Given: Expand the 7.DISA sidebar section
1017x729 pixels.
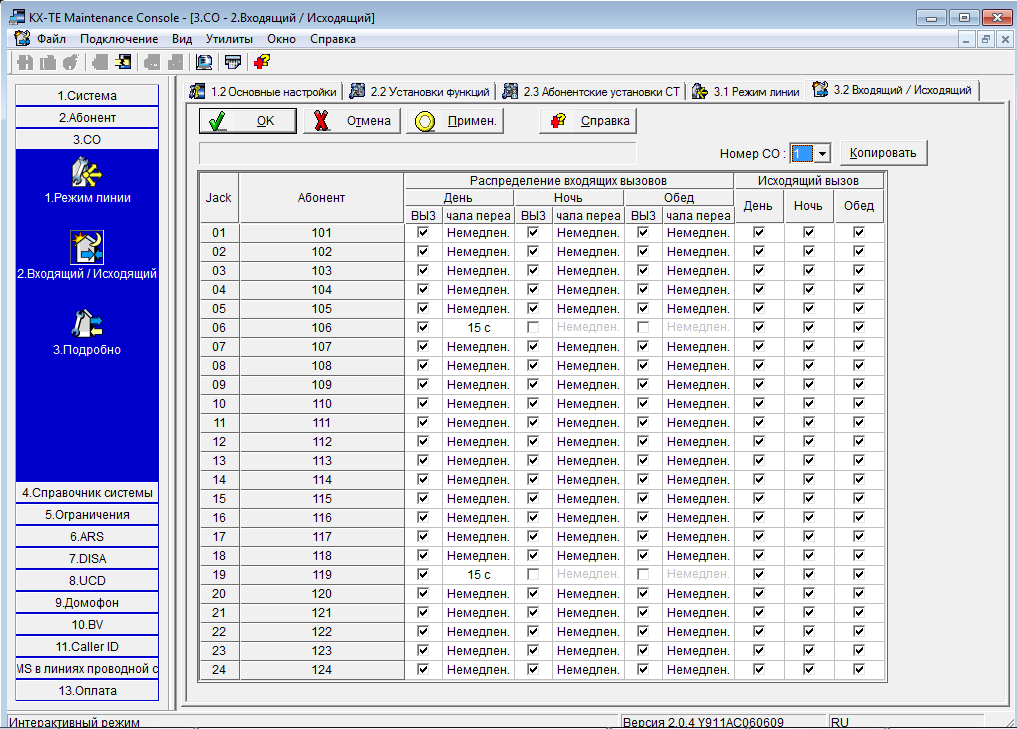Looking at the screenshot, I should [87, 558].
